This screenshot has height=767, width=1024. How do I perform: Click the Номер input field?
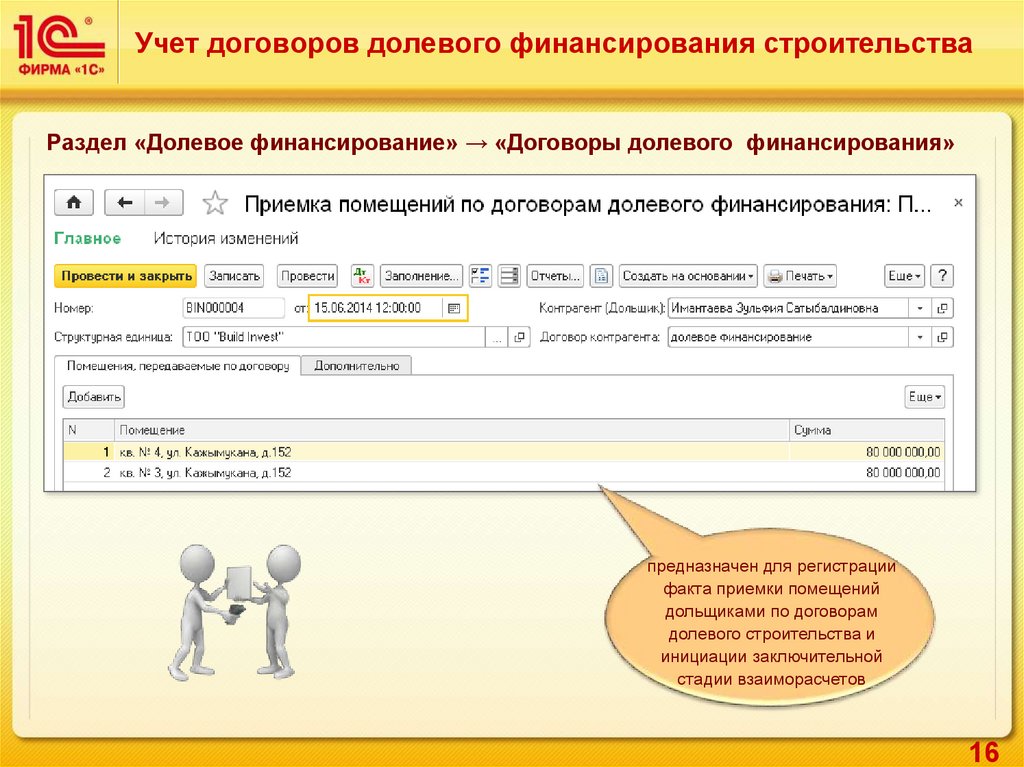tap(234, 309)
